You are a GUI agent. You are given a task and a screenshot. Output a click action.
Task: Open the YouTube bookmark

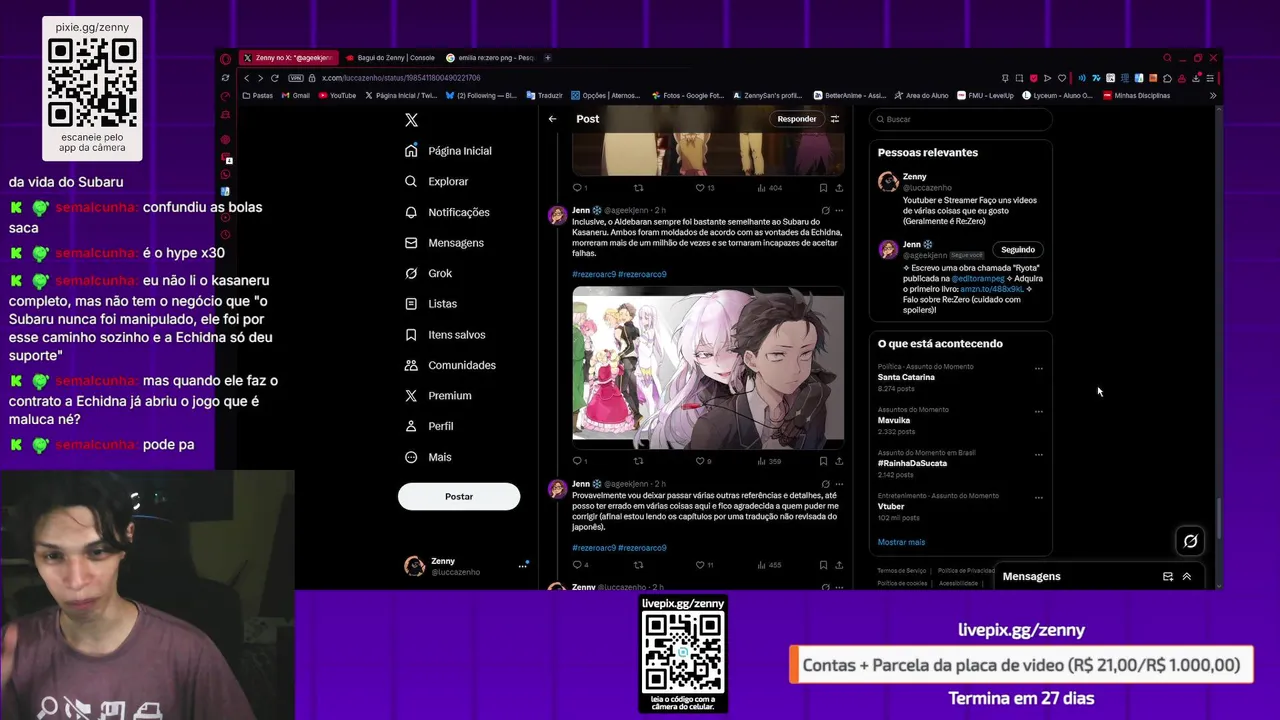337,96
